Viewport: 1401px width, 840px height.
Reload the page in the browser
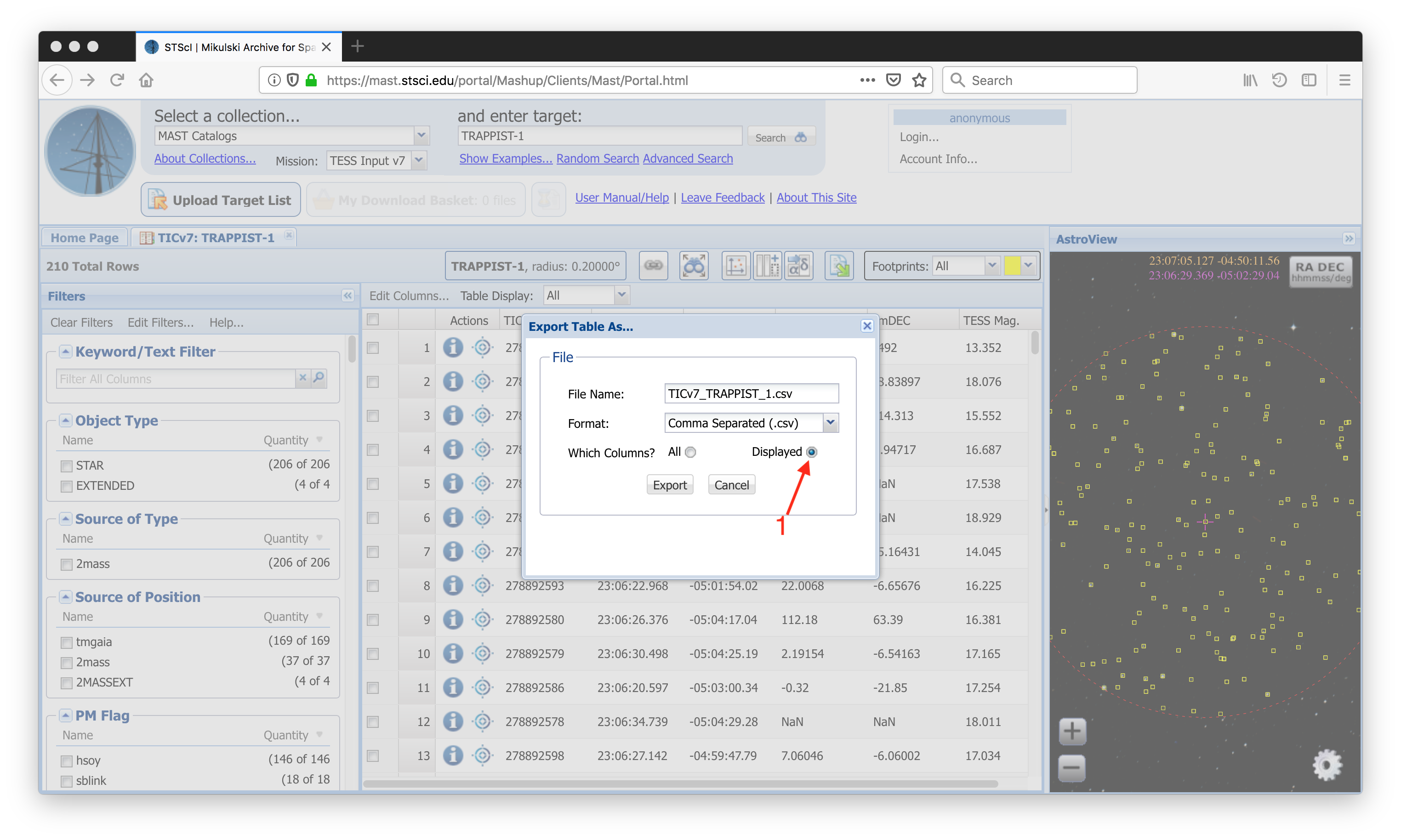click(x=117, y=80)
